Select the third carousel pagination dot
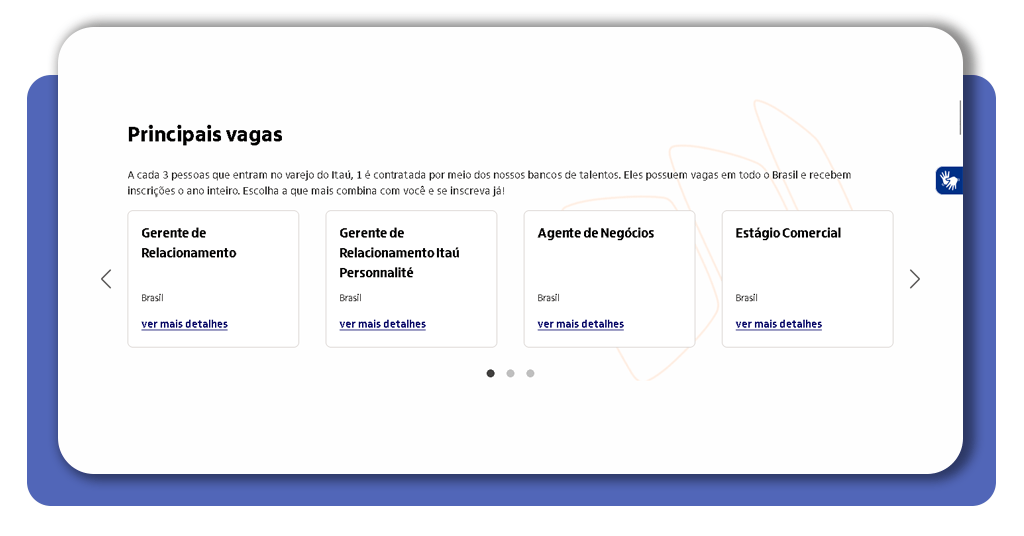 pyautogui.click(x=530, y=373)
